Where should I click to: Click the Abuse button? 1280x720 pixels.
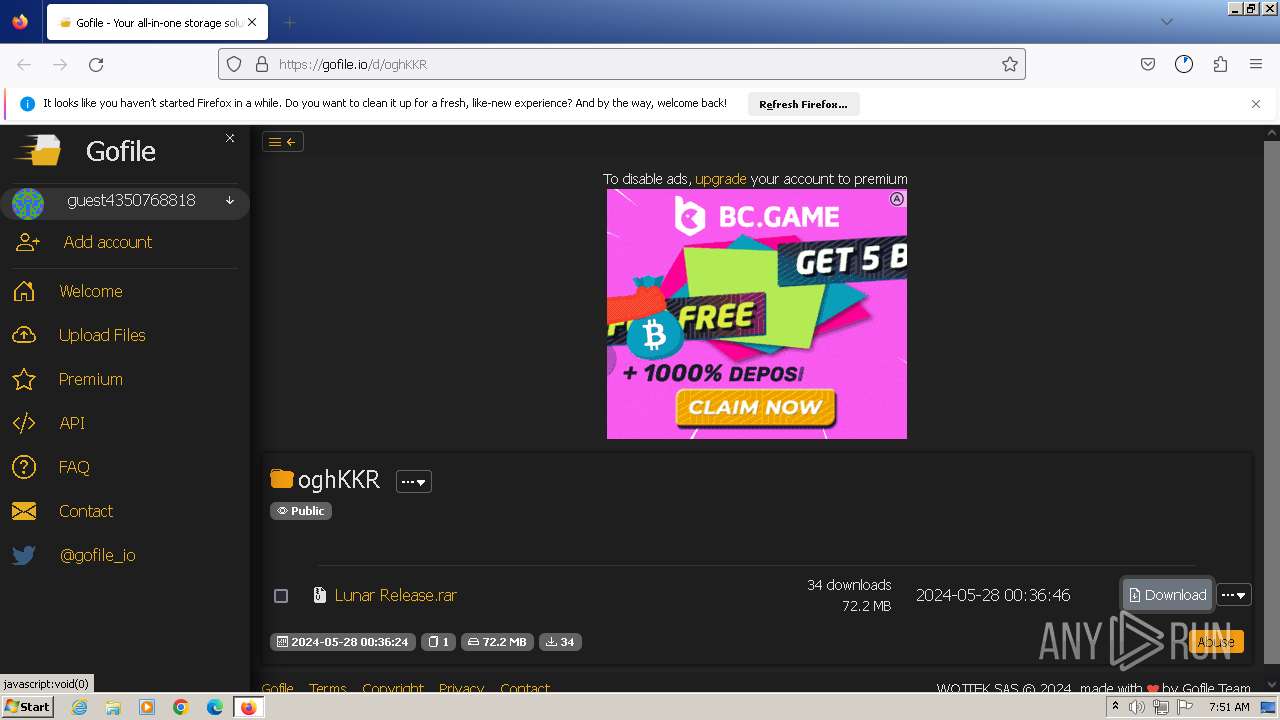[1216, 642]
